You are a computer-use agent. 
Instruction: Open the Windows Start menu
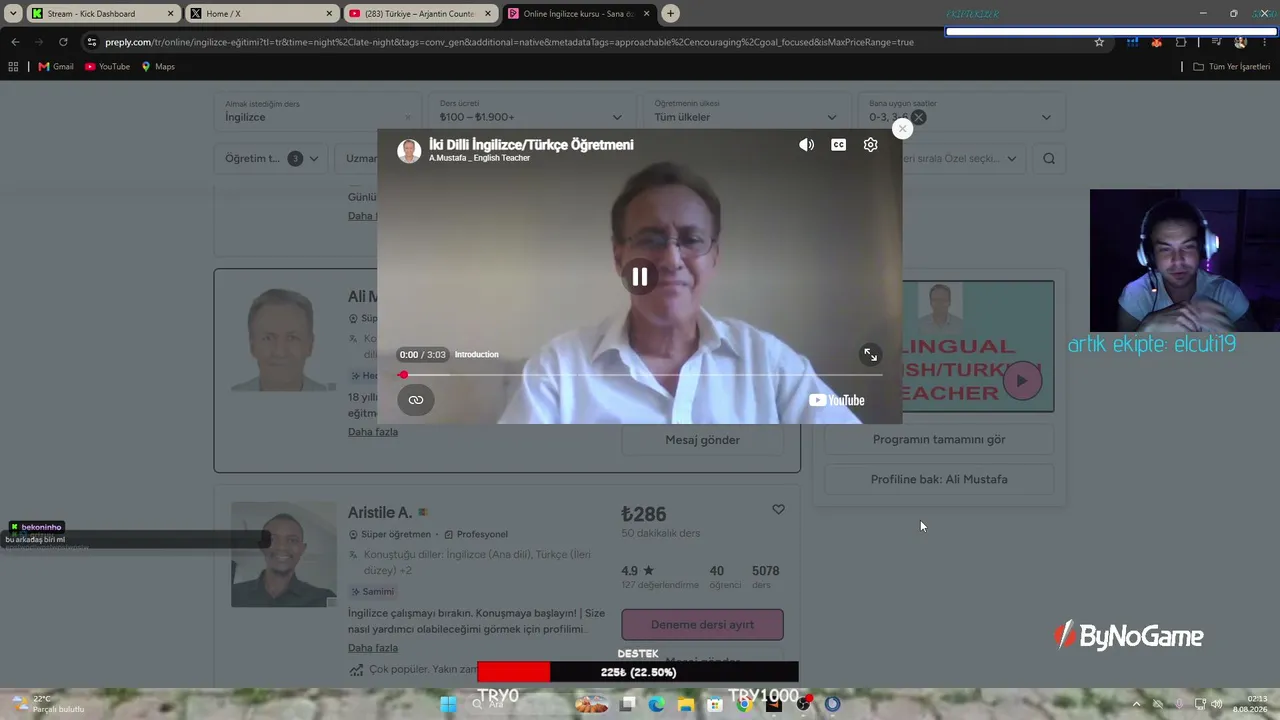(x=448, y=704)
